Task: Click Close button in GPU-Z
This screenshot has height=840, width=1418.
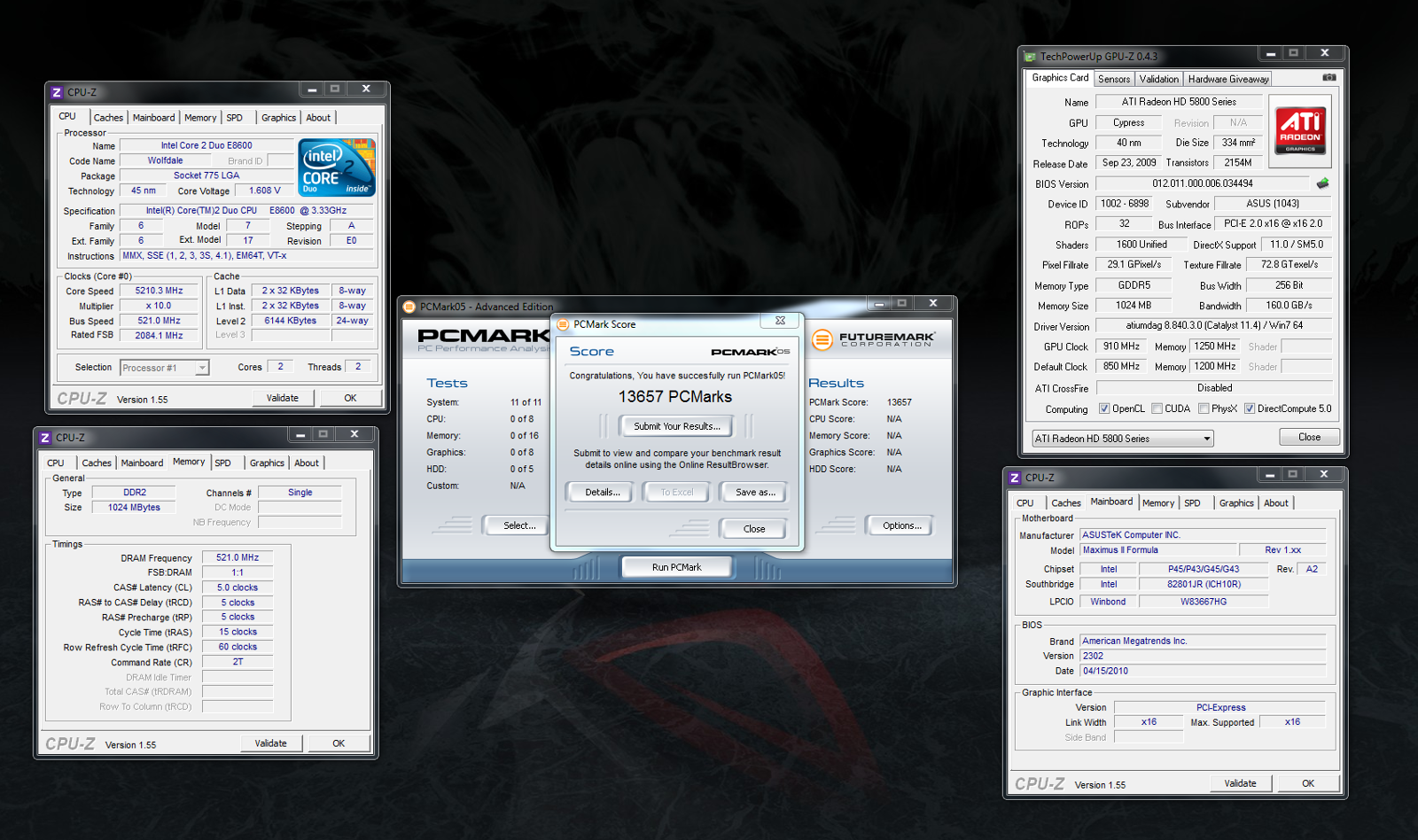Action: [x=1309, y=437]
